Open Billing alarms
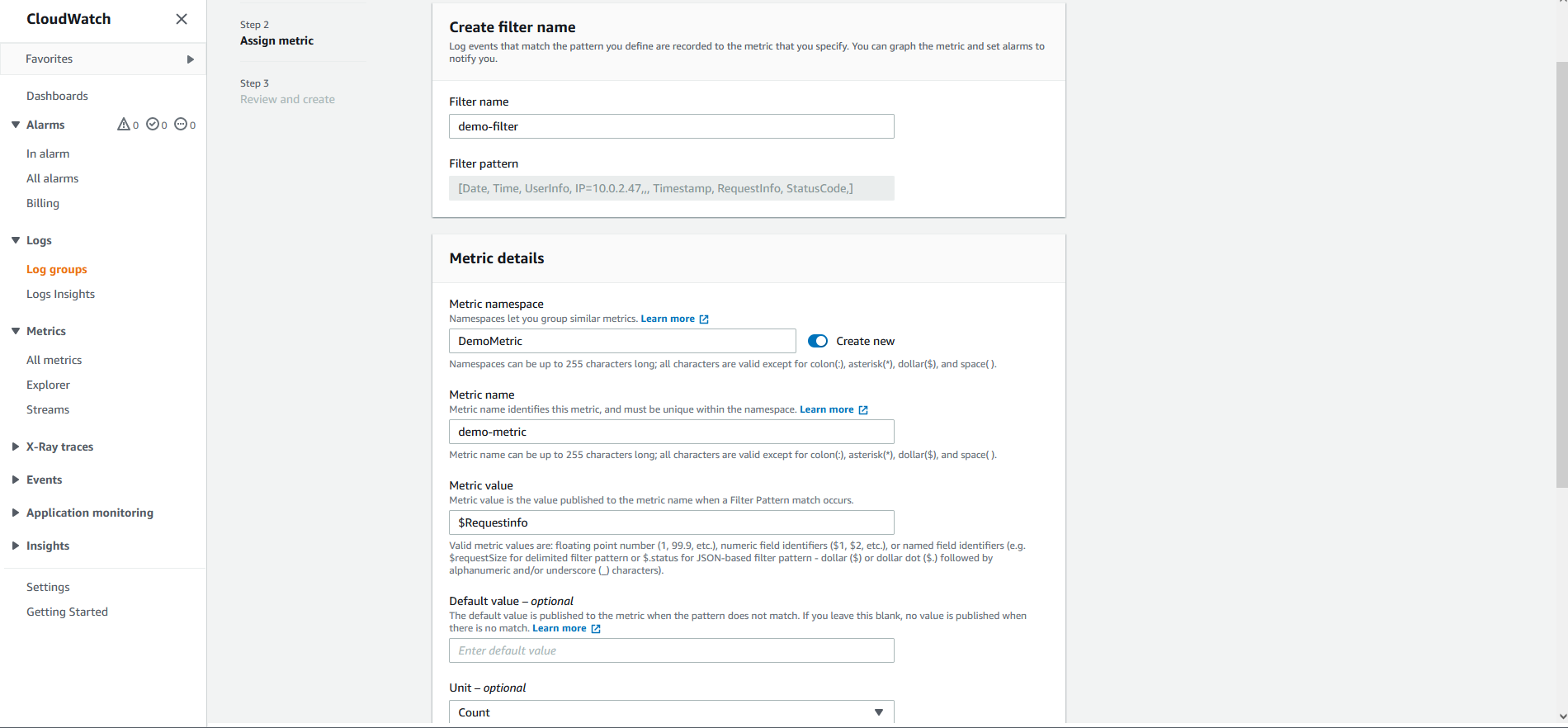The height and width of the screenshot is (728, 1568). 43,203
